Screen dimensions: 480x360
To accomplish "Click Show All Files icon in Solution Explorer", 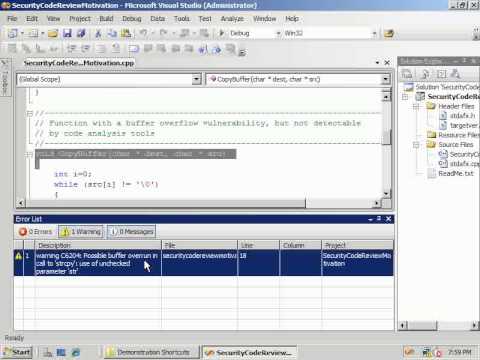I will [x=425, y=74].
